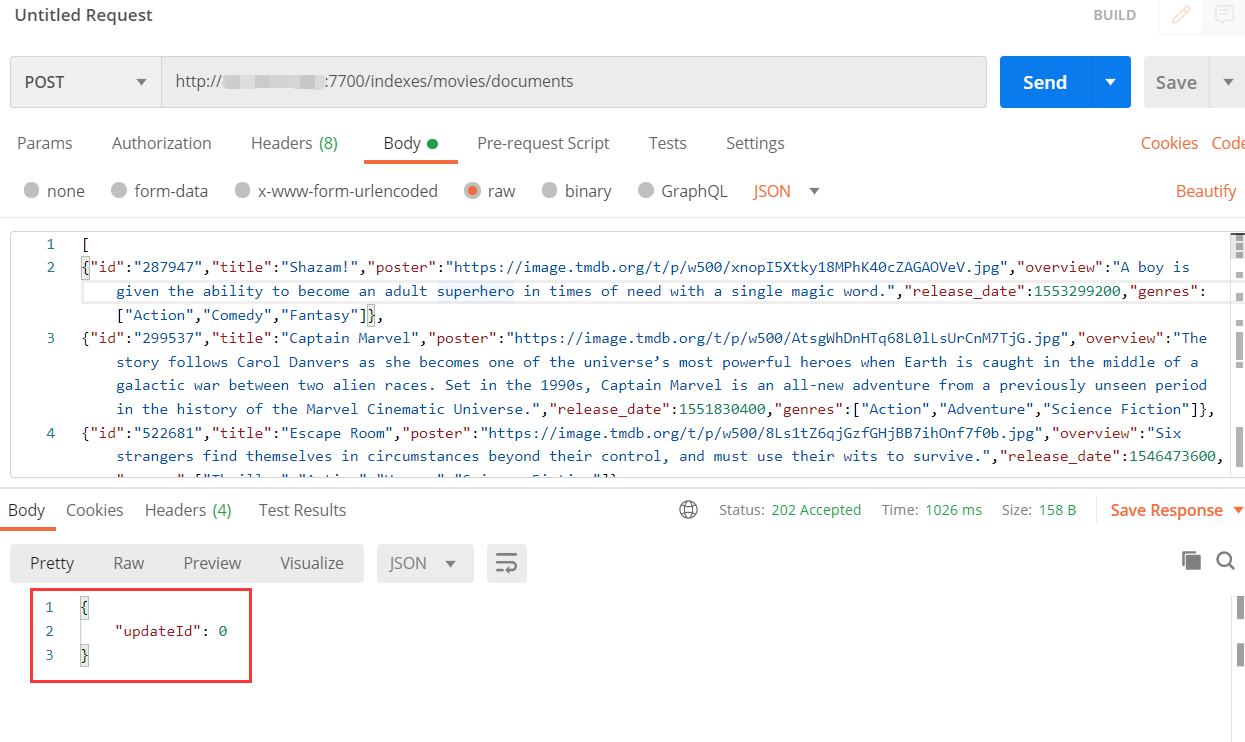Click the globe network info icon

688,509
